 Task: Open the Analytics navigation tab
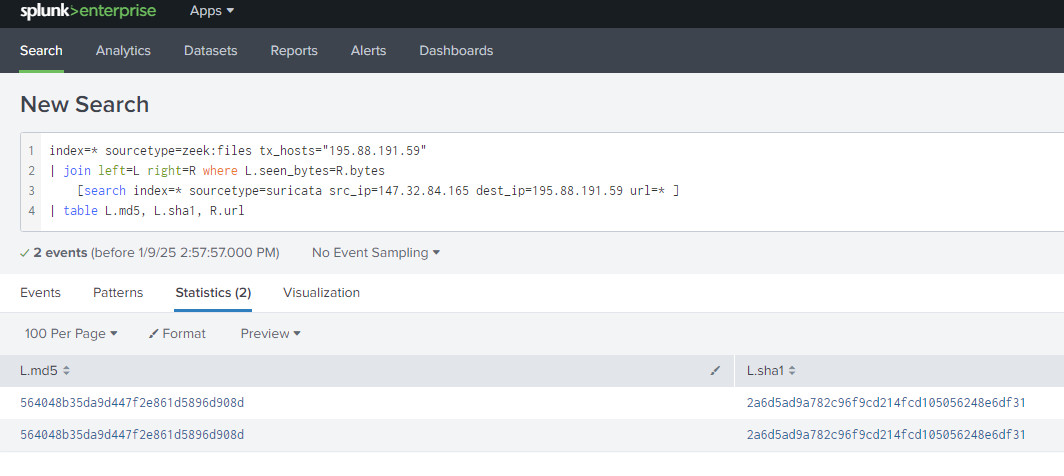coord(124,51)
